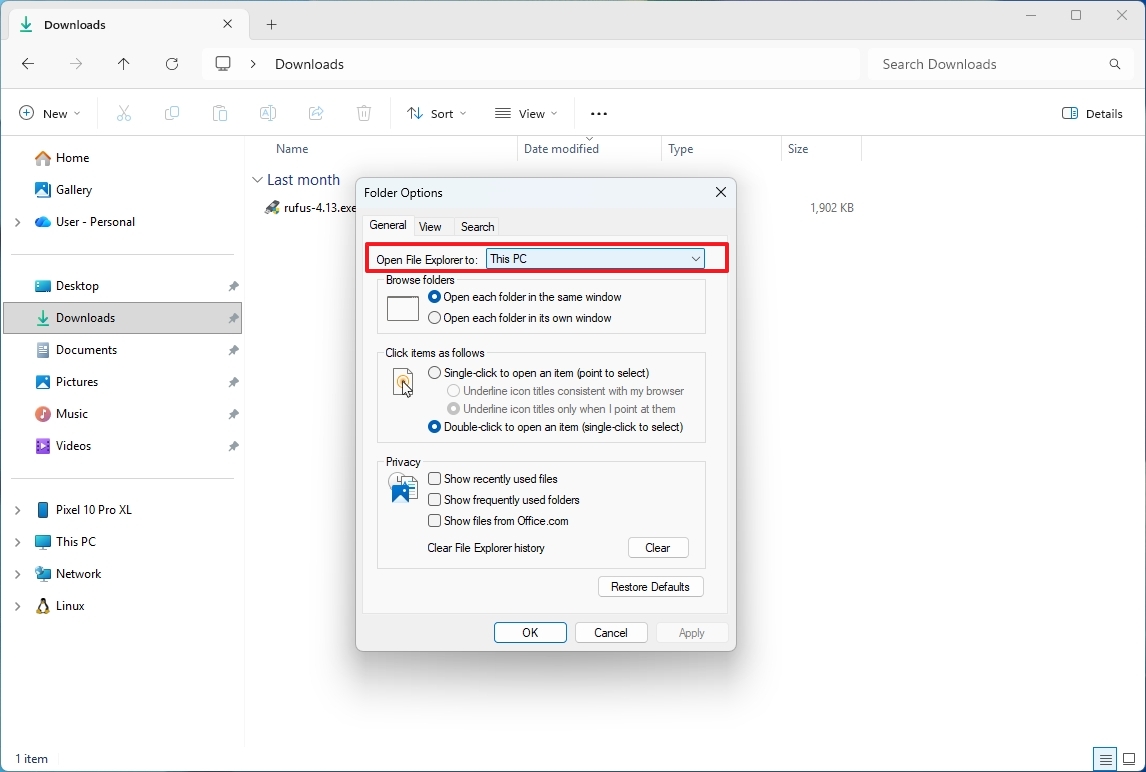This screenshot has width=1146, height=772.
Task: Open the New item menu in toolbar
Action: (x=48, y=113)
